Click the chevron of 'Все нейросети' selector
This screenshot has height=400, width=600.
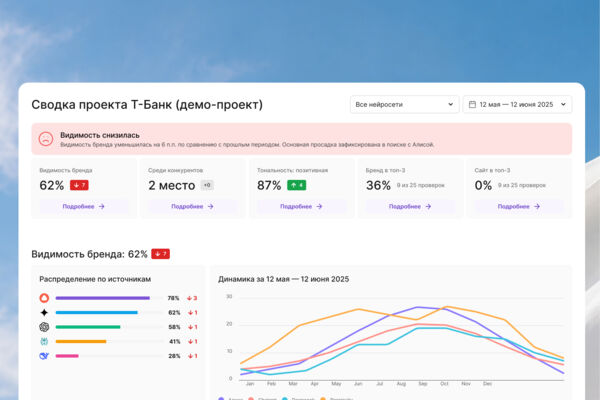point(450,104)
